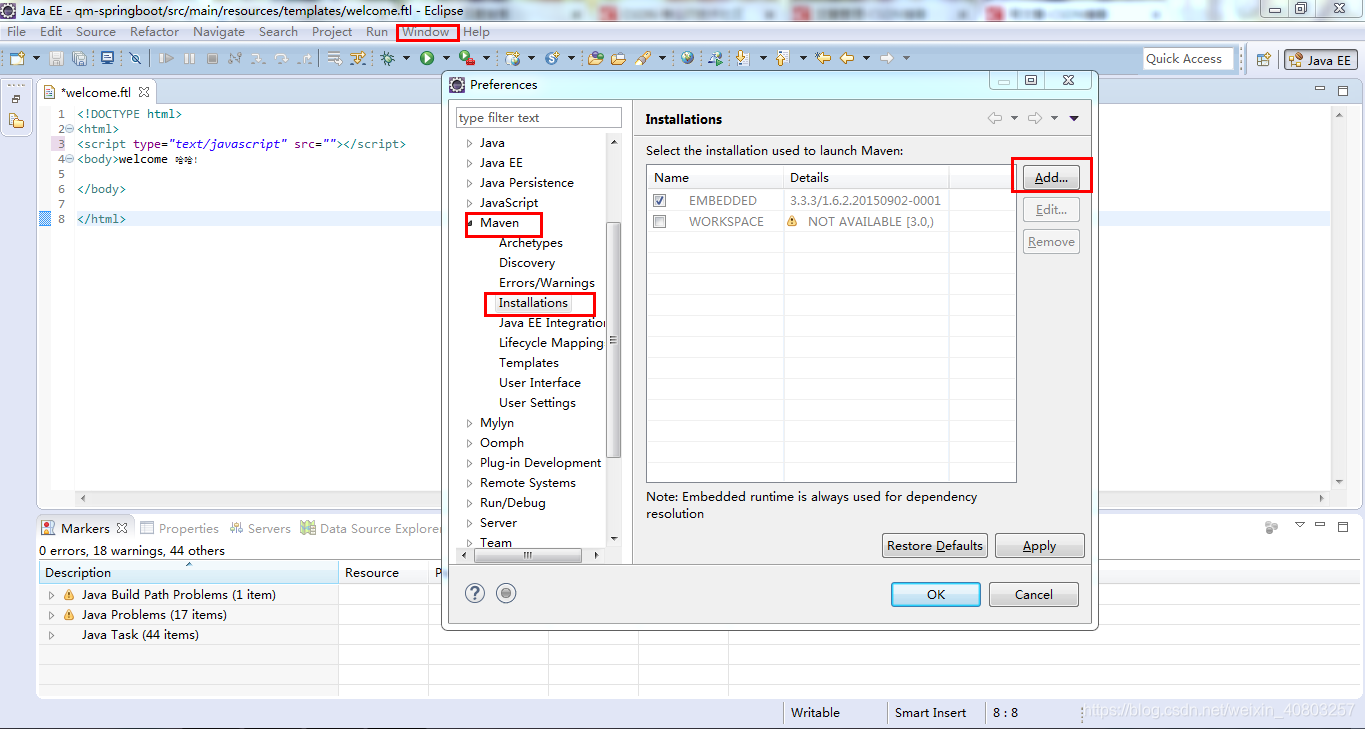Toggle the WORKSPACE installation checkbox

[660, 222]
